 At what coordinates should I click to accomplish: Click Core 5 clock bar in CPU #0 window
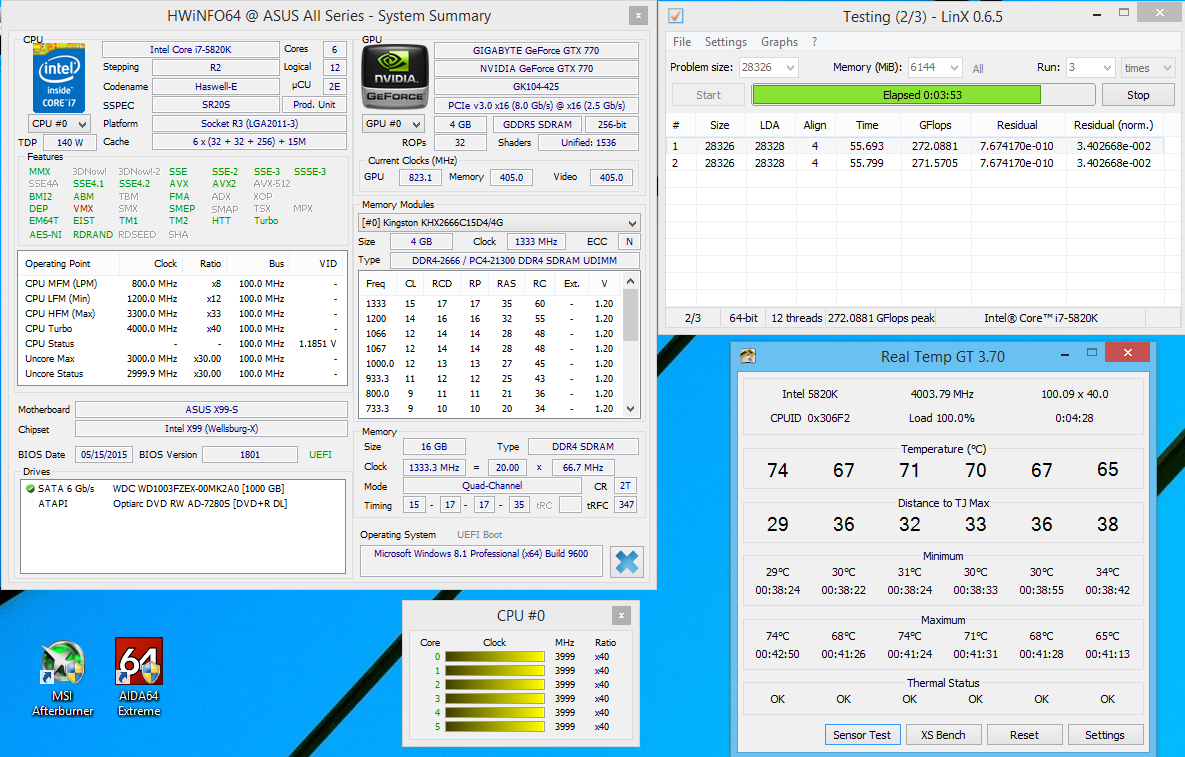point(495,726)
